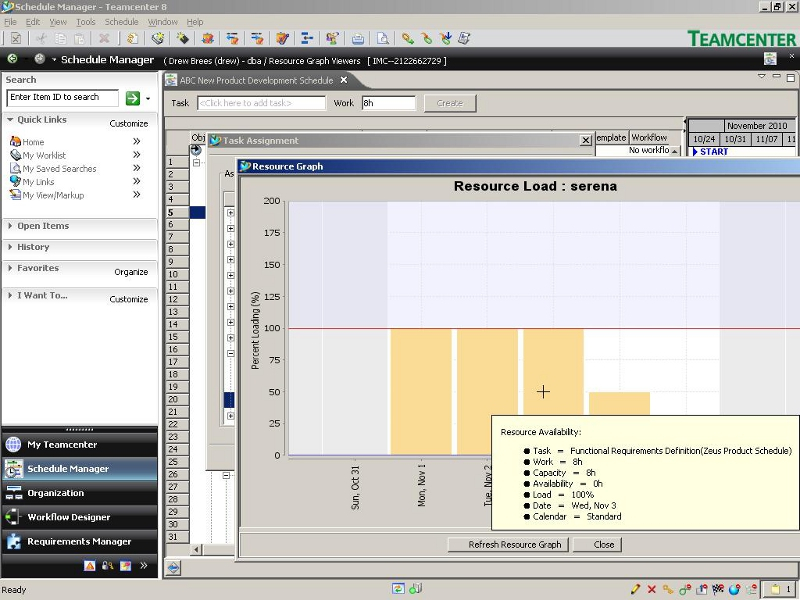Open the View menu
Screen dimensions: 800x600
coord(58,22)
